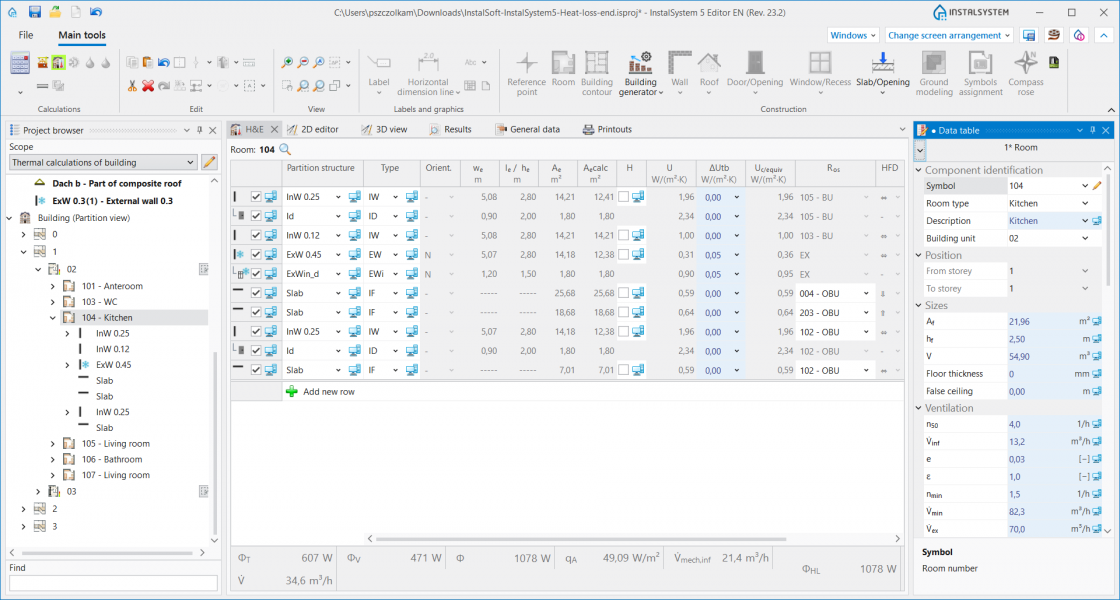The height and width of the screenshot is (600, 1120).
Task: Click the magnifier next to Room 104
Action: click(x=285, y=149)
